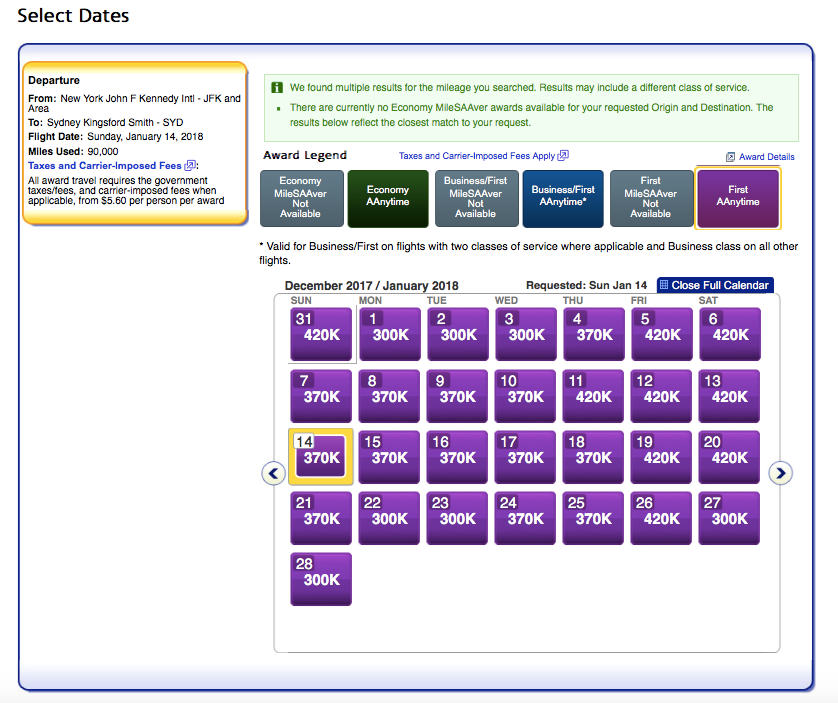Click popup icon next to Fees Apply
Screen dimensions: 838x703
click(563, 156)
